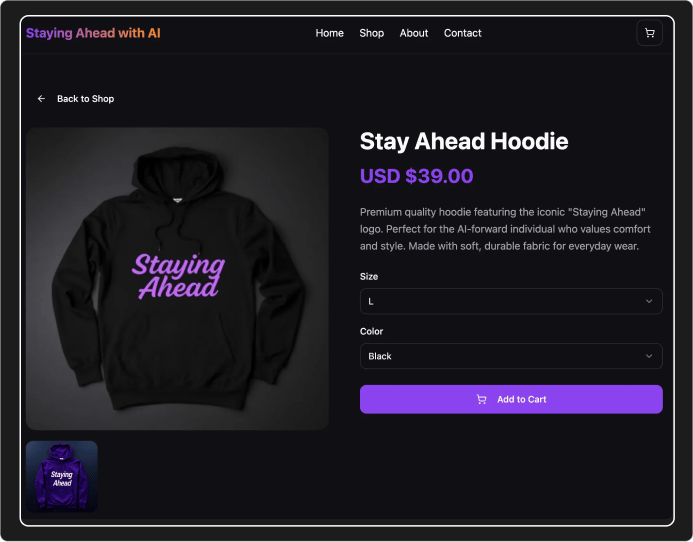
Task: Go to Home in navigation bar
Action: click(329, 33)
